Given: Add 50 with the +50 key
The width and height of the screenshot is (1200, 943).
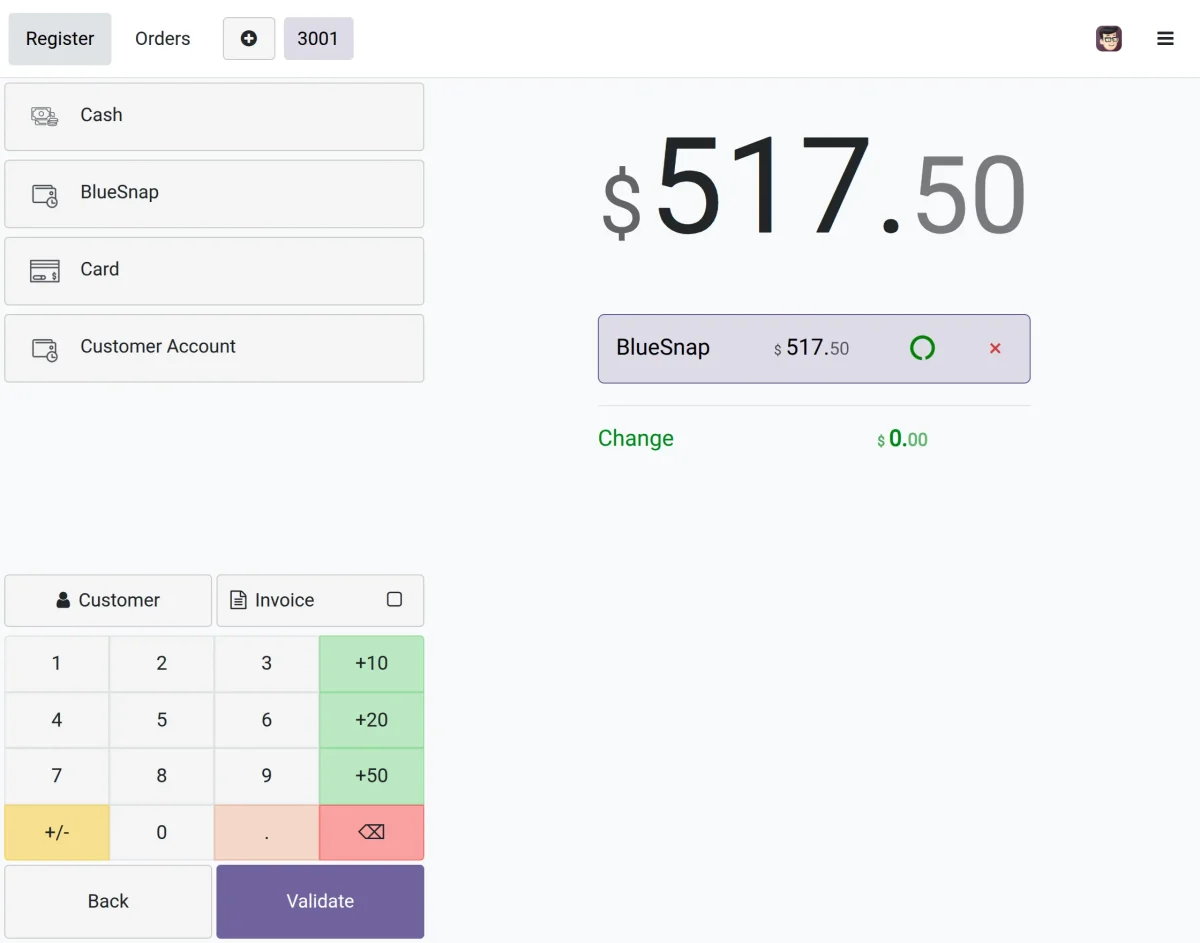Looking at the screenshot, I should (371, 776).
